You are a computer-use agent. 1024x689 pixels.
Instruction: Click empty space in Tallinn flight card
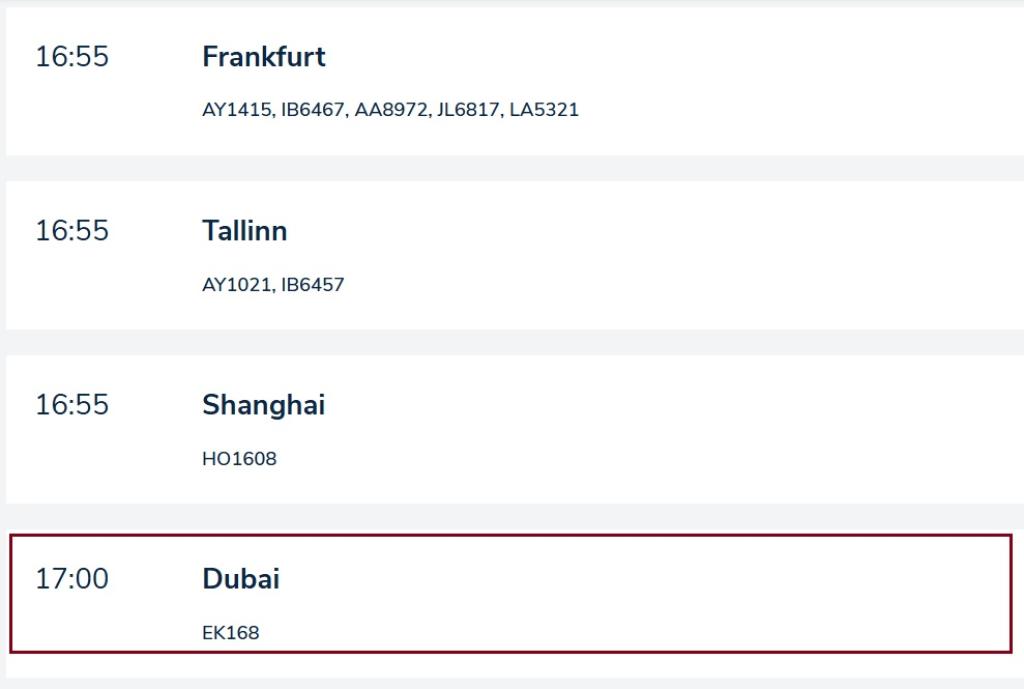coord(700,255)
